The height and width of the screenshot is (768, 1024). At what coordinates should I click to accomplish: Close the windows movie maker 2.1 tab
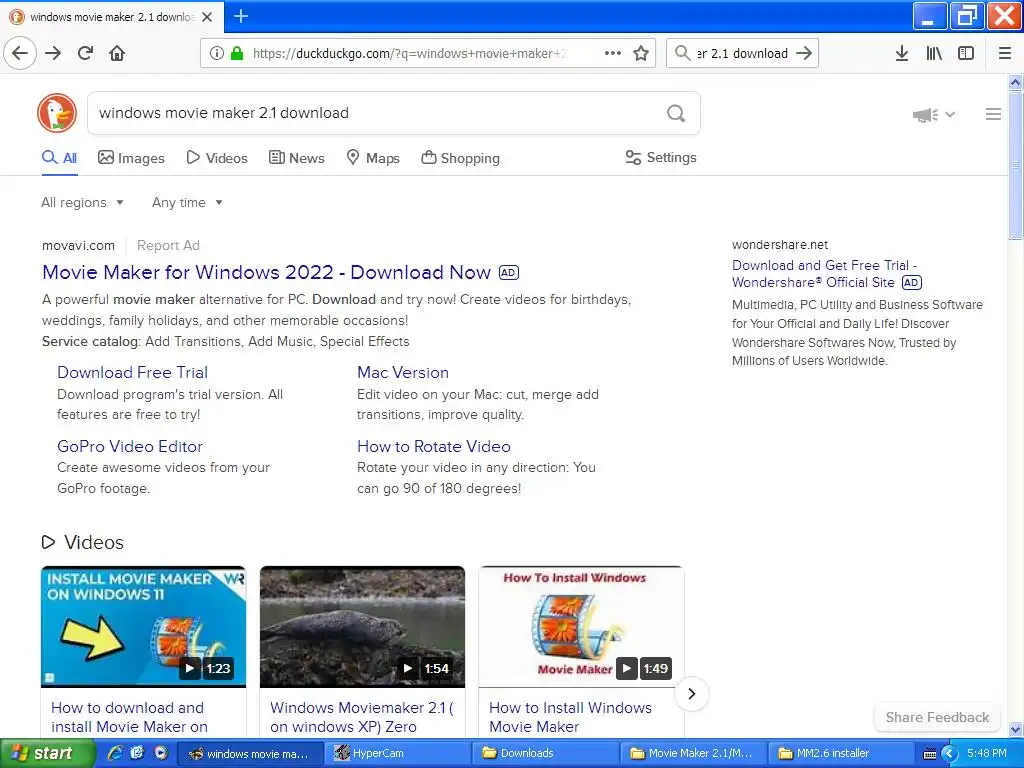tap(207, 17)
